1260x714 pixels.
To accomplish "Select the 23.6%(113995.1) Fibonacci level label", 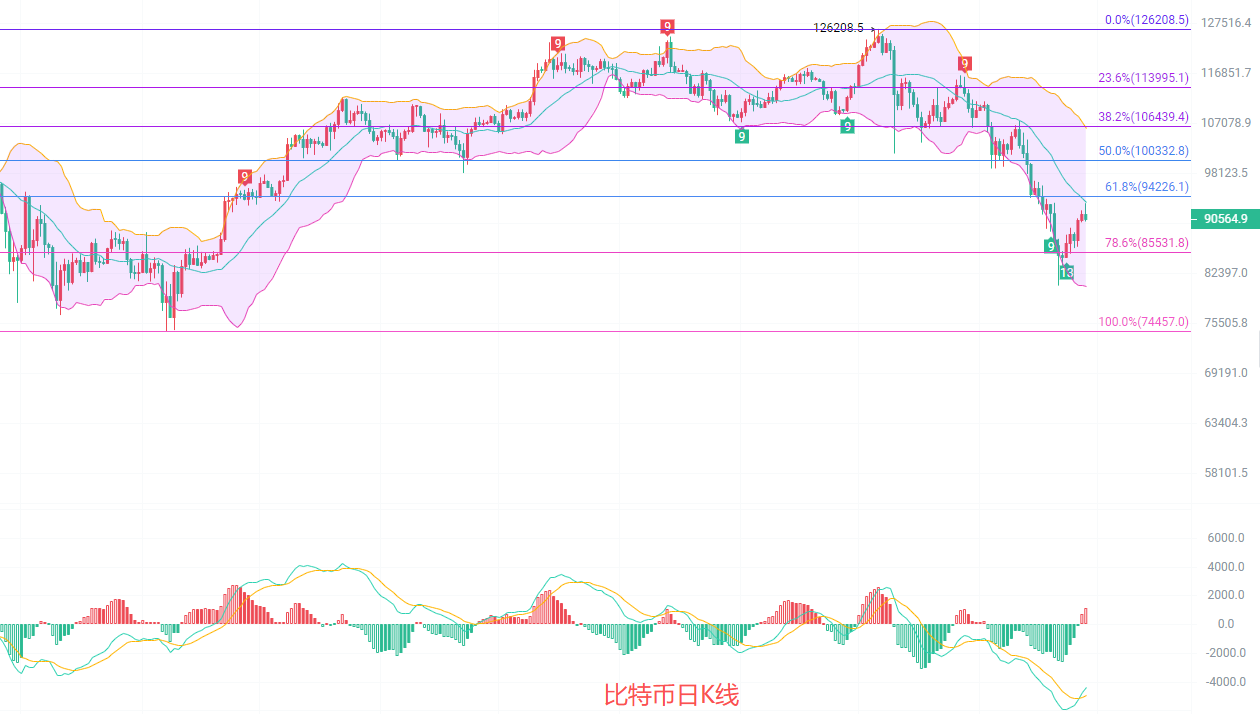I will pyautogui.click(x=1143, y=77).
